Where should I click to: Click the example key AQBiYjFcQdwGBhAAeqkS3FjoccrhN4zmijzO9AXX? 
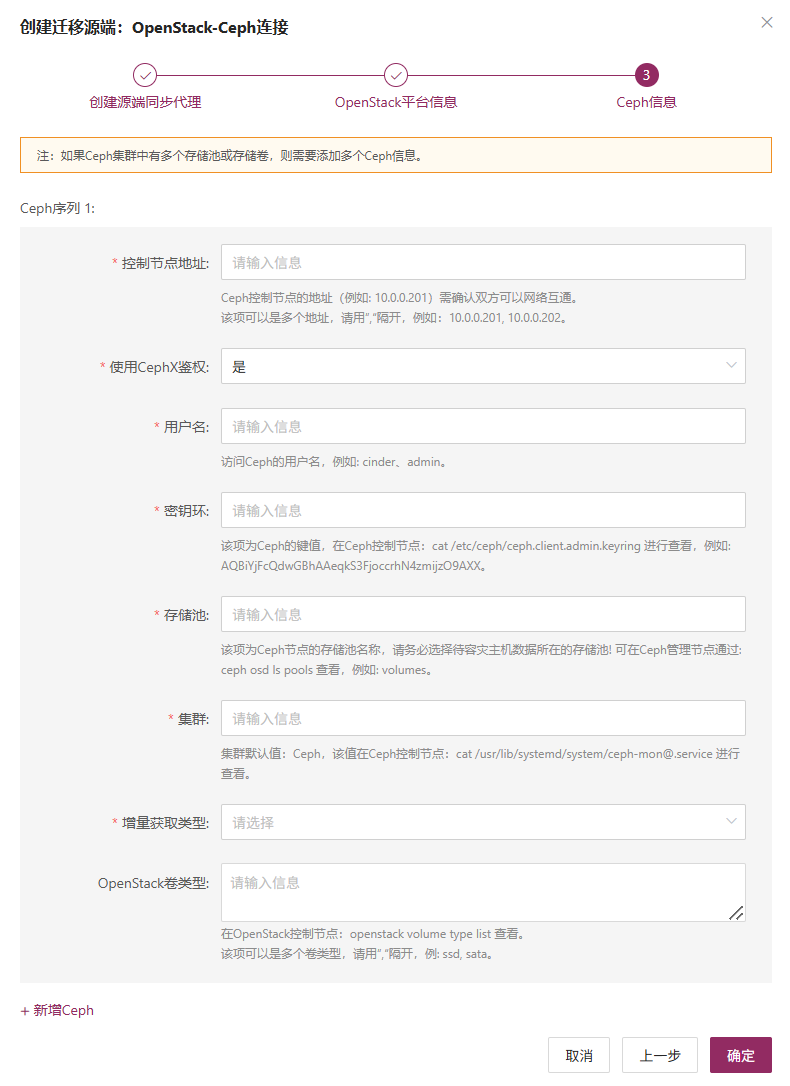tap(353, 566)
